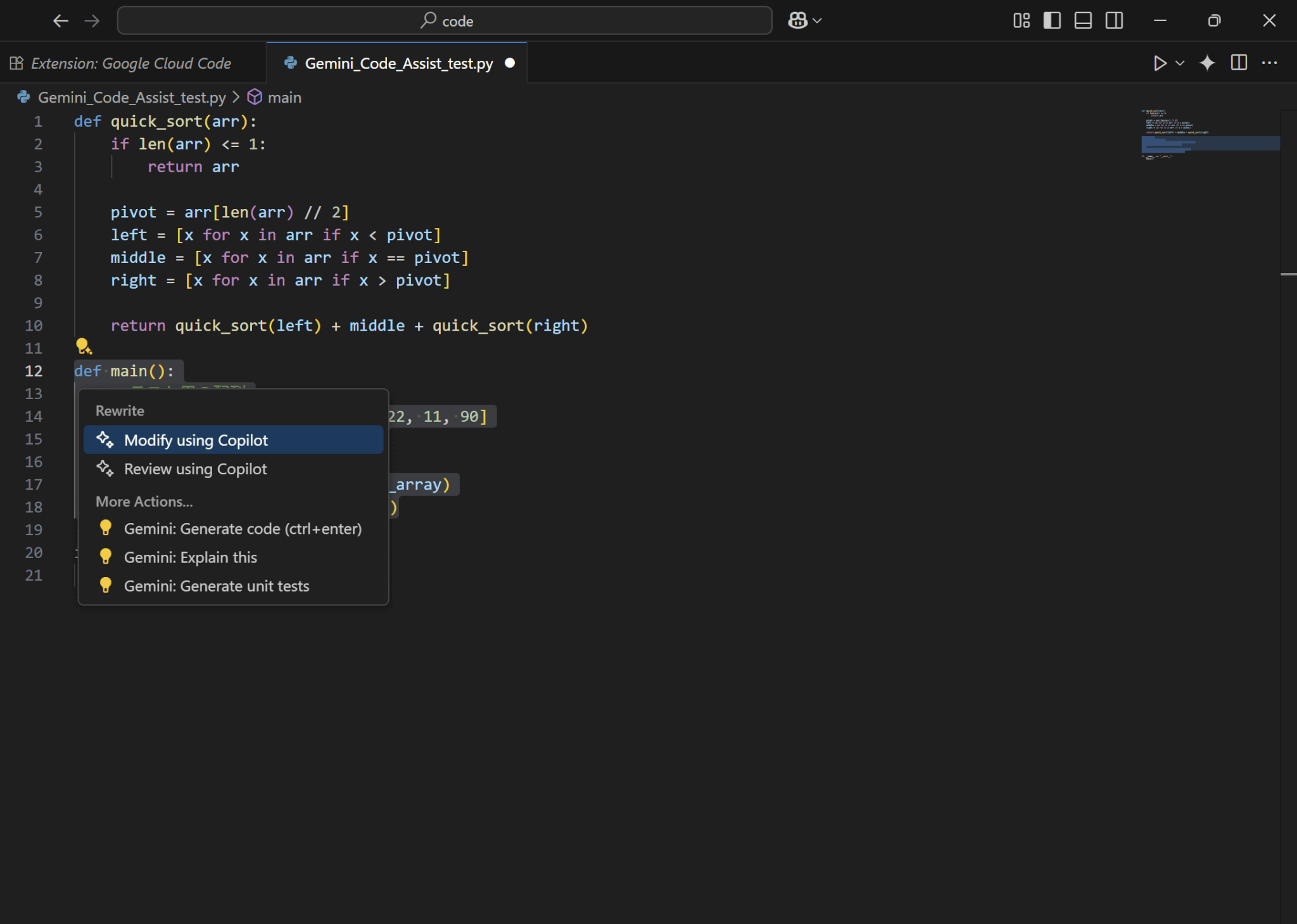Click the search magnifier icon
Image resolution: width=1297 pixels, height=924 pixels.
pyautogui.click(x=429, y=20)
